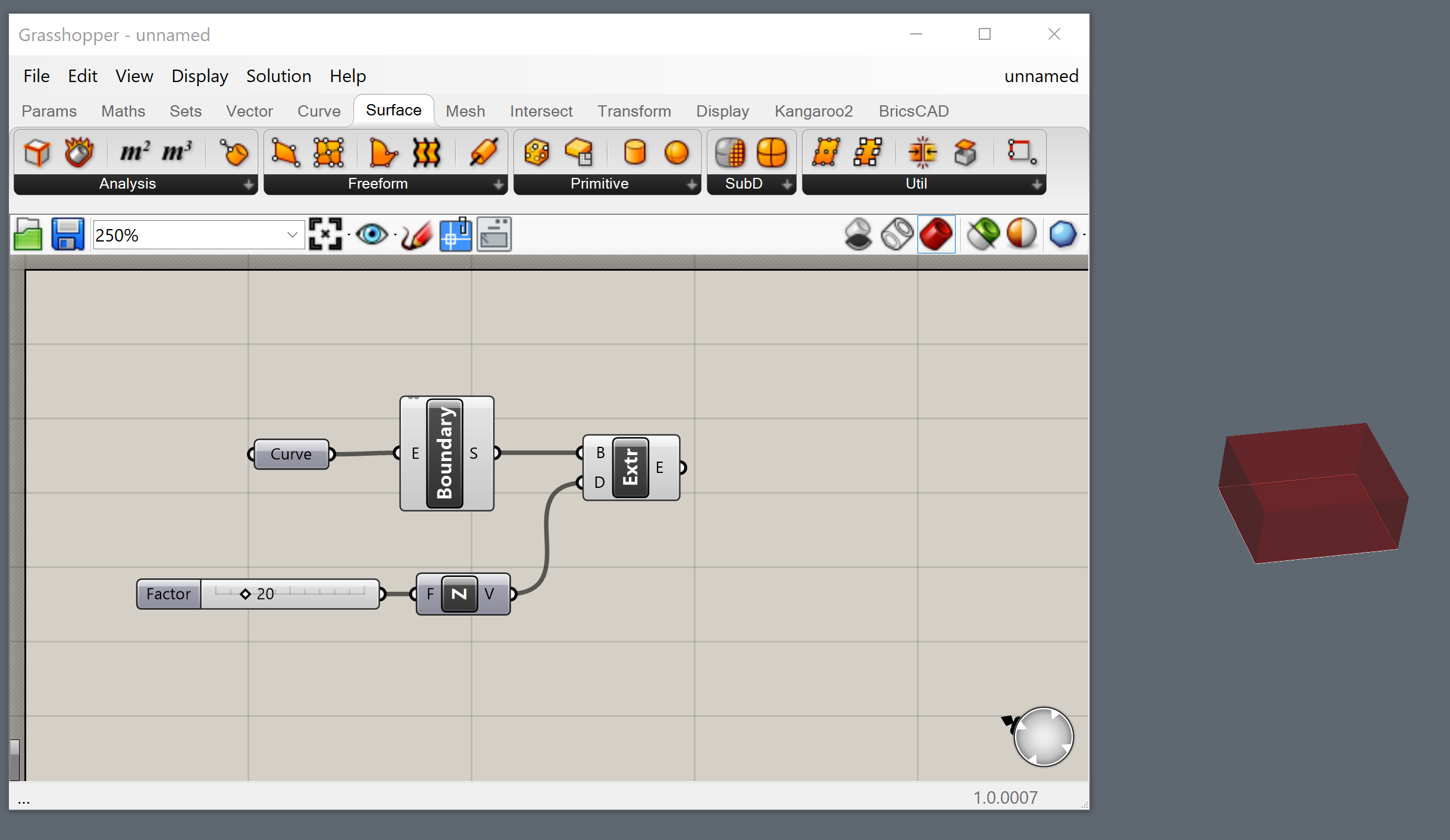This screenshot has height=840, width=1450.
Task: Switch to the Kangaroo2 tab
Action: 813,111
